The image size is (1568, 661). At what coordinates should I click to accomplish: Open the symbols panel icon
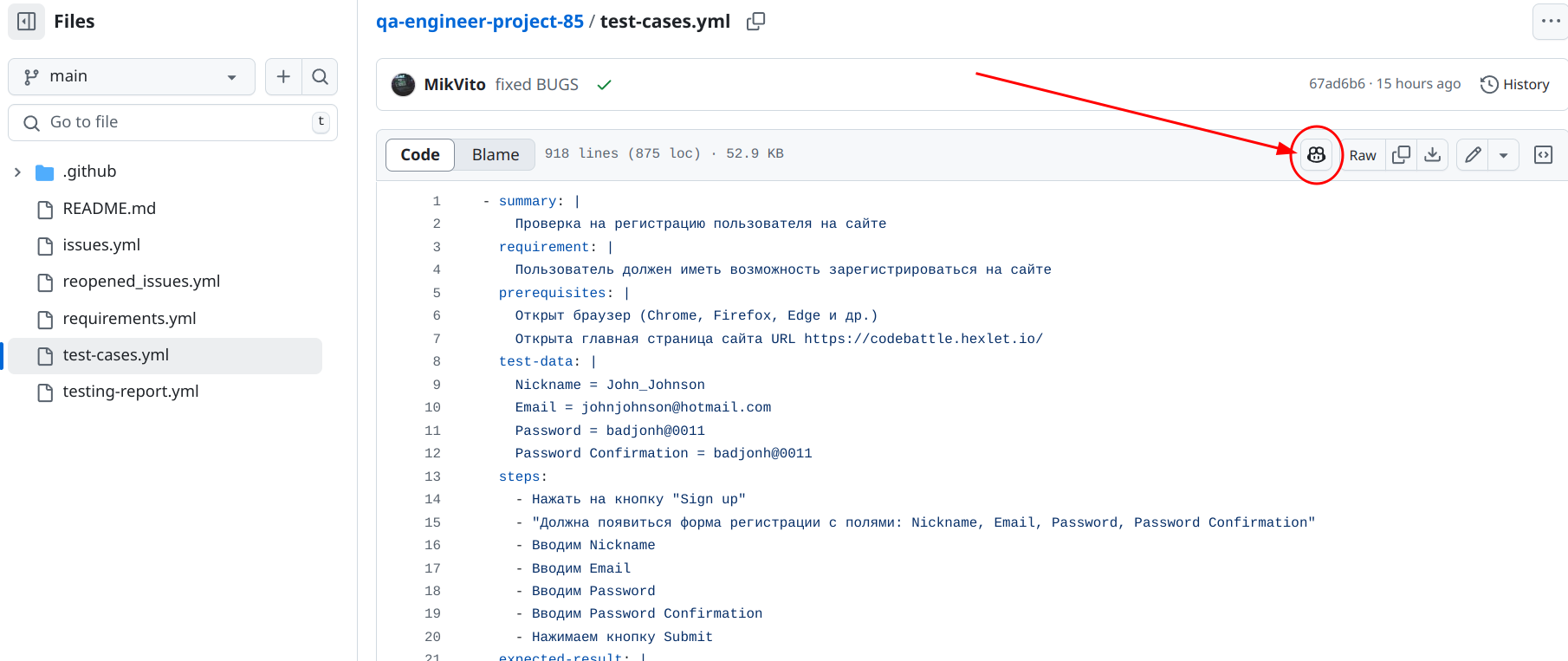click(1543, 155)
